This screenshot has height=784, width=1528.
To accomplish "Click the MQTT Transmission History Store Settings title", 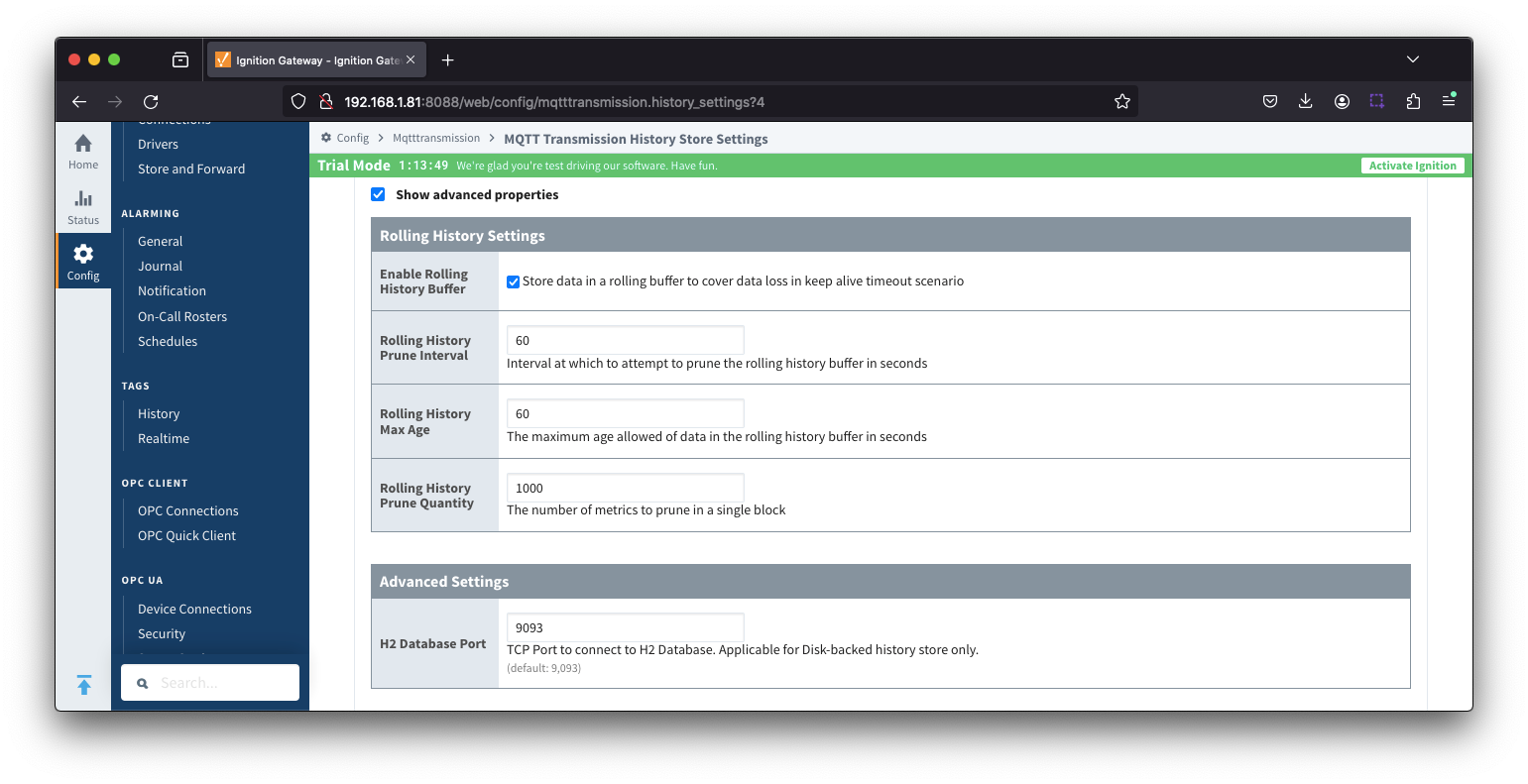I will (636, 139).
